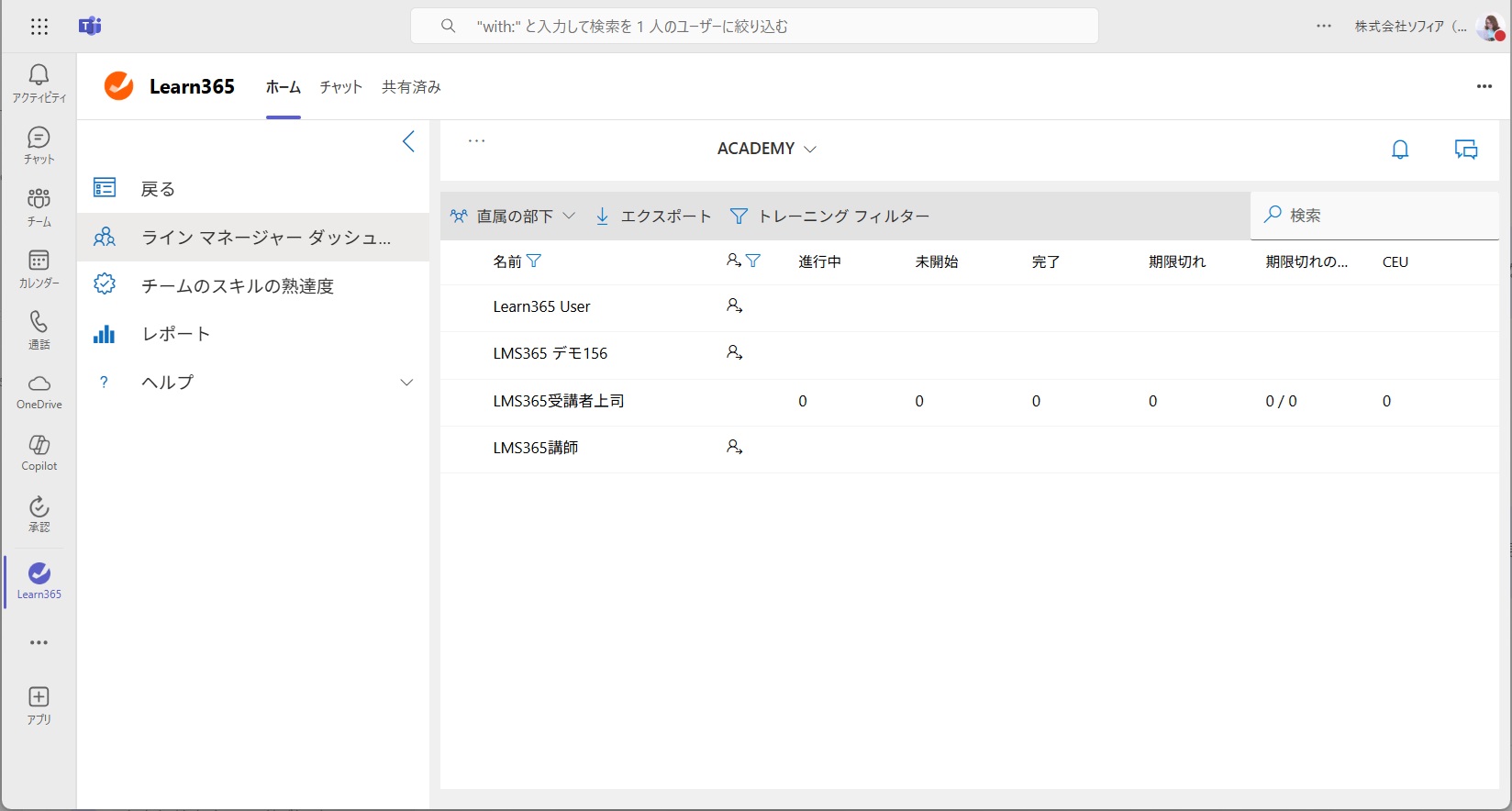Expand the ヘルプ menu chevron

[x=406, y=383]
